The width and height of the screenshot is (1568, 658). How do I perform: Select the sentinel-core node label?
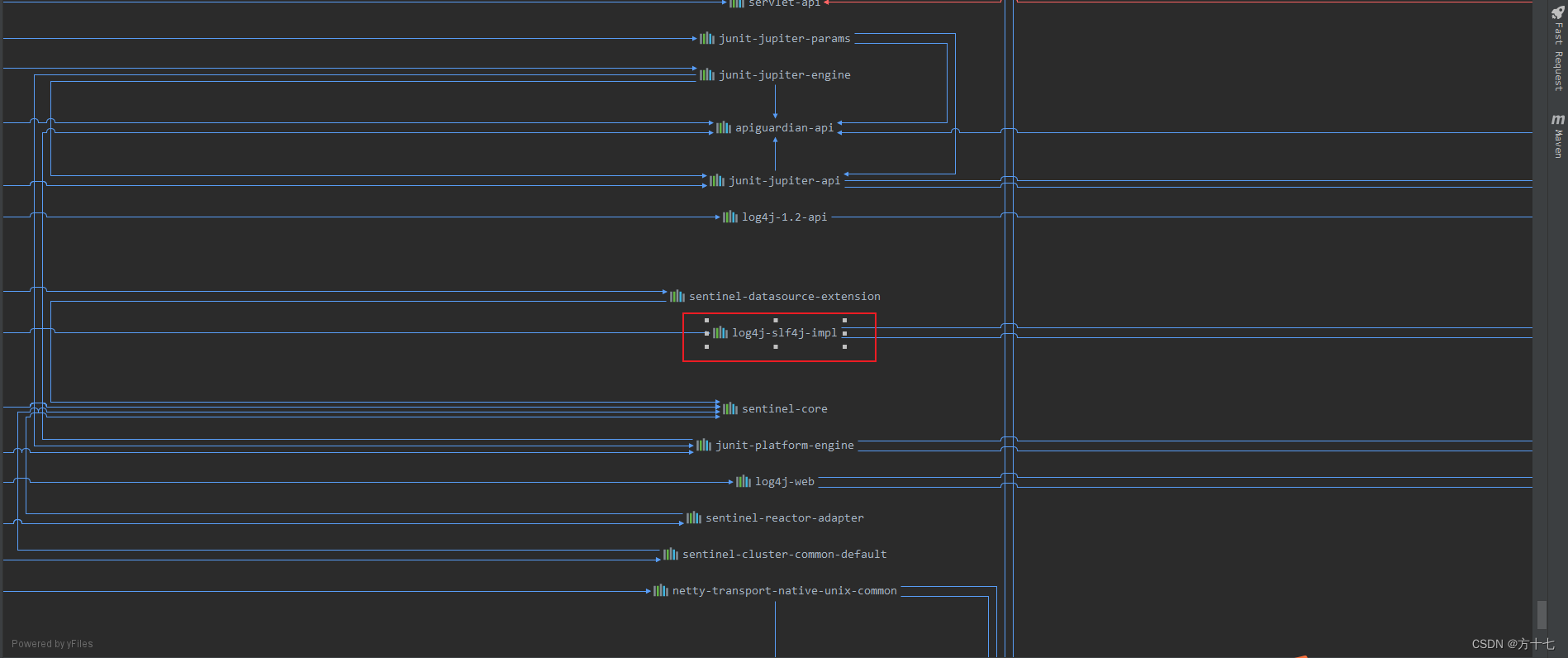pyautogui.click(x=785, y=408)
